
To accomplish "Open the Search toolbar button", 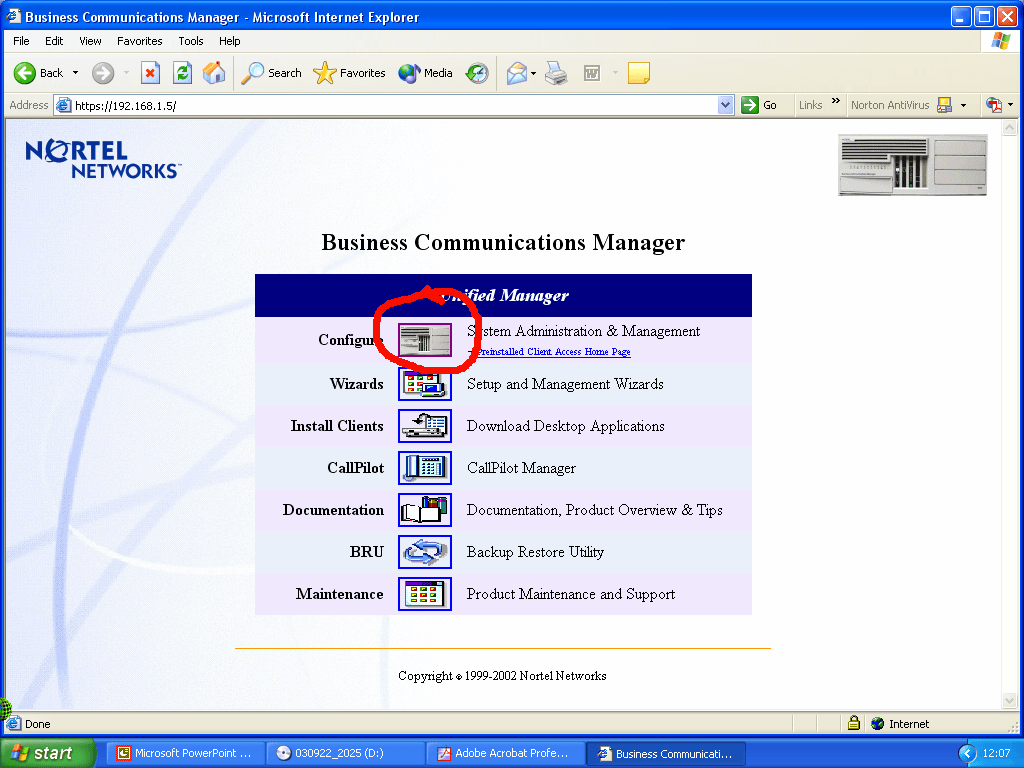I will 271,73.
